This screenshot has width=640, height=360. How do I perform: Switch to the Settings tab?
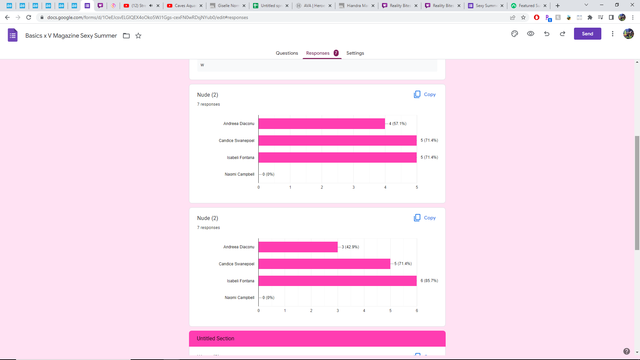[x=355, y=53]
